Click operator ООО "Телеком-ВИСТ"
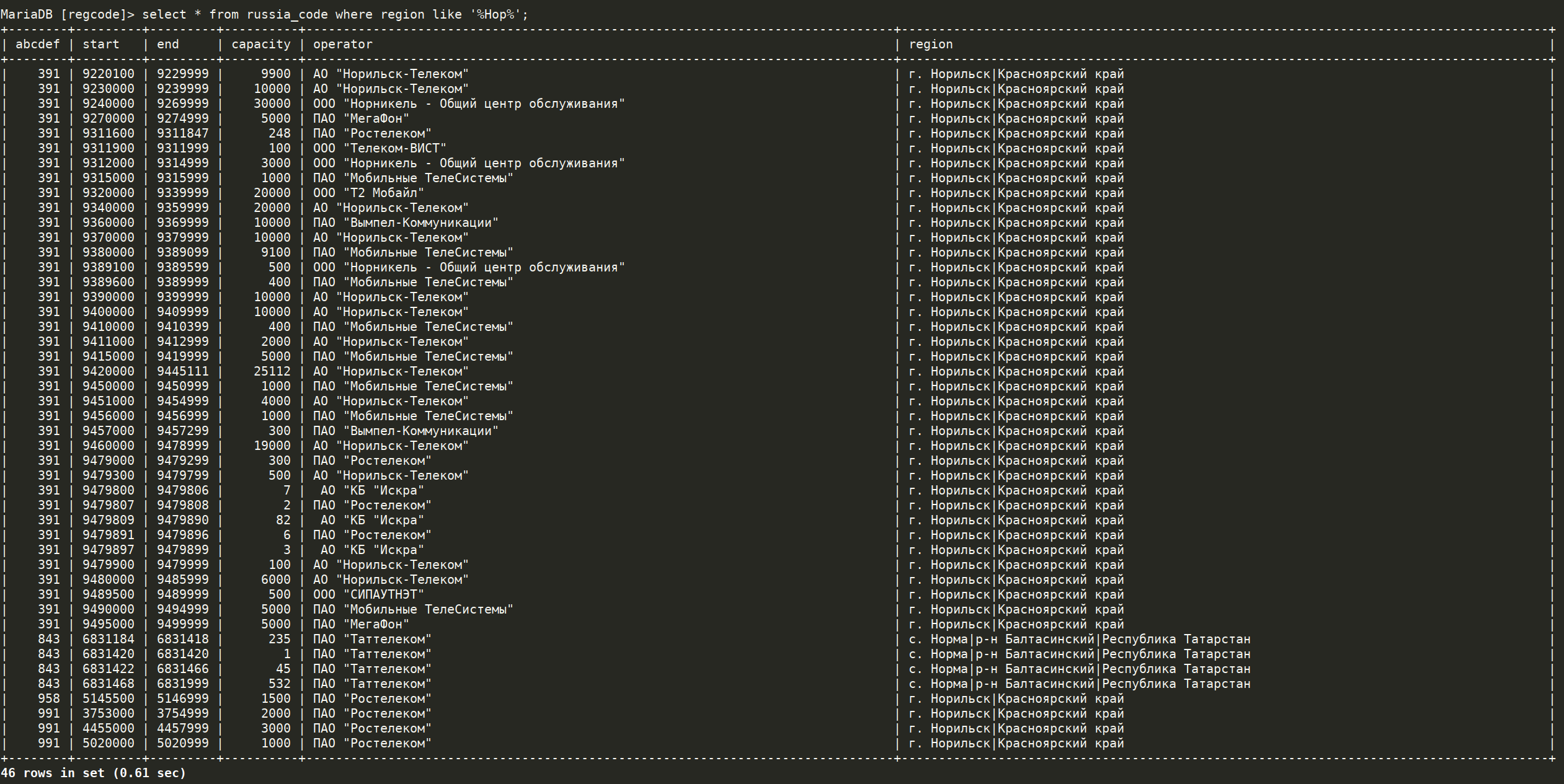Screen dimensions: 1564x784 pos(380,148)
